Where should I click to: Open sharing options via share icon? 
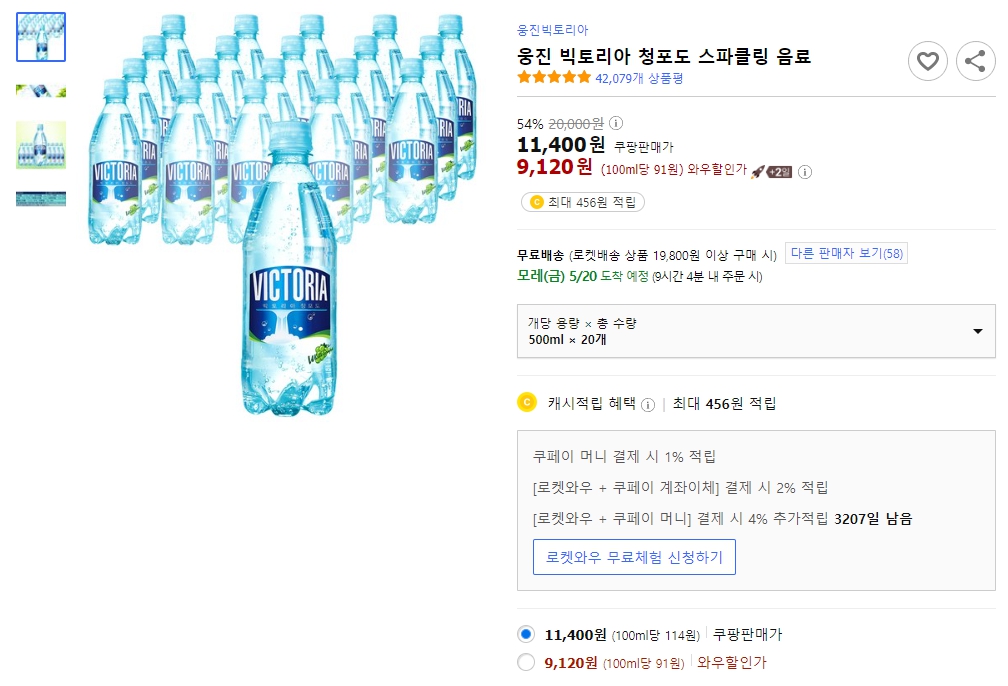click(x=975, y=61)
